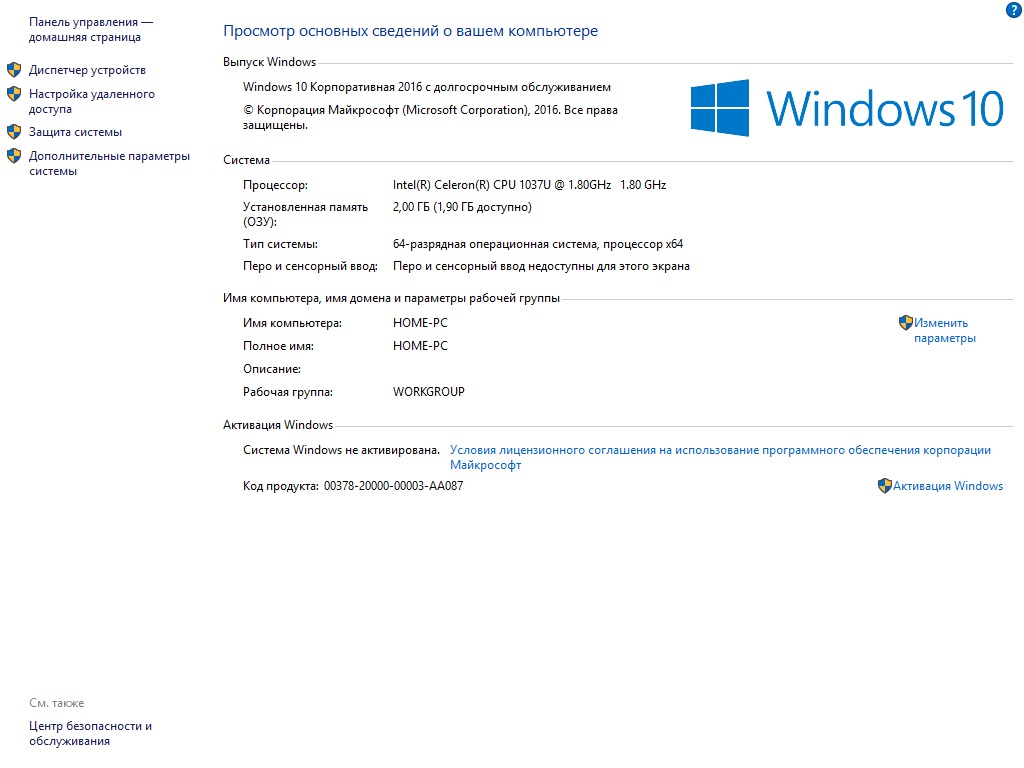This screenshot has width=1024, height=768.
Task: Click the Процессор: label
Action: click(x=276, y=185)
